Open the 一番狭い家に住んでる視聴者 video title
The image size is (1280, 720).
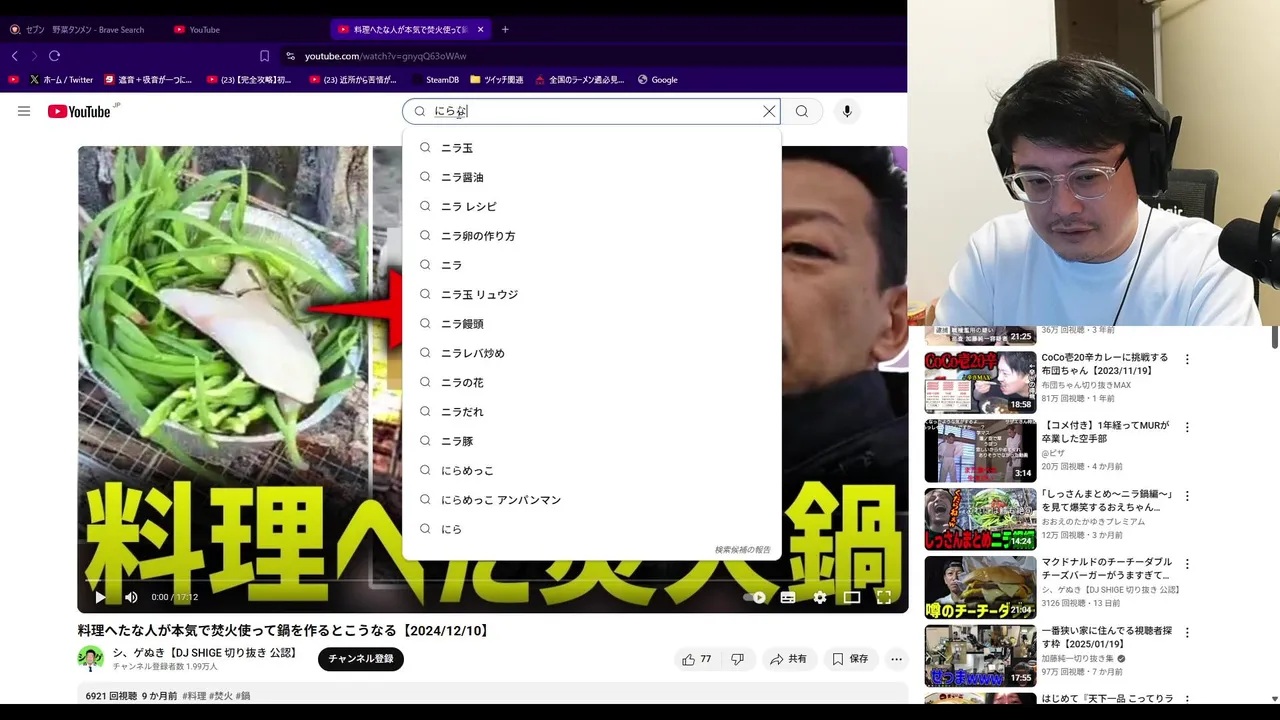coord(1107,638)
